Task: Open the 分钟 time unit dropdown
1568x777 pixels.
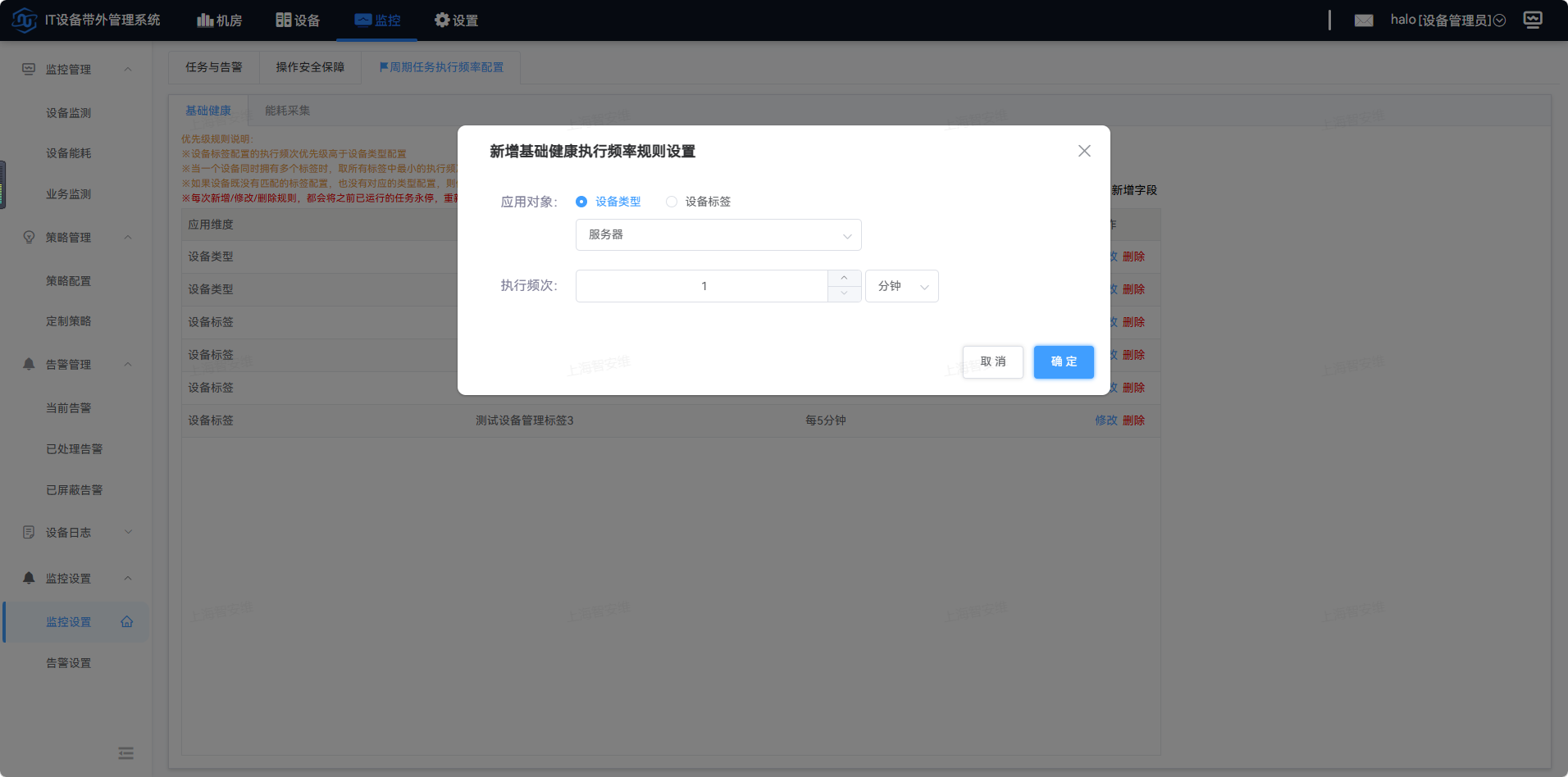Action: (902, 286)
